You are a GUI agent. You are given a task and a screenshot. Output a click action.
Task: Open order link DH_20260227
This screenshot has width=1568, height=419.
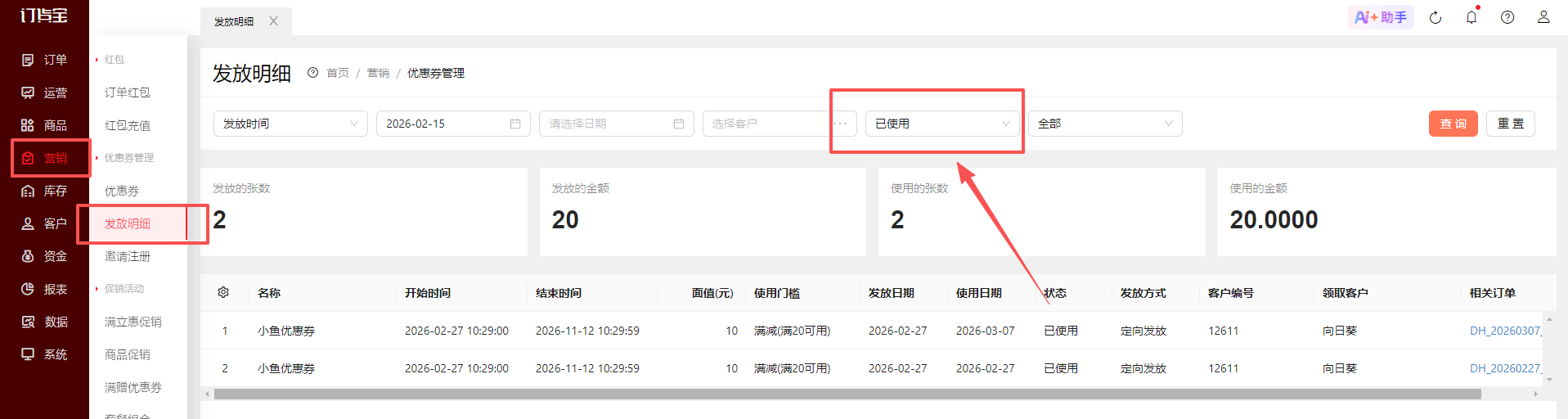[x=1505, y=368]
